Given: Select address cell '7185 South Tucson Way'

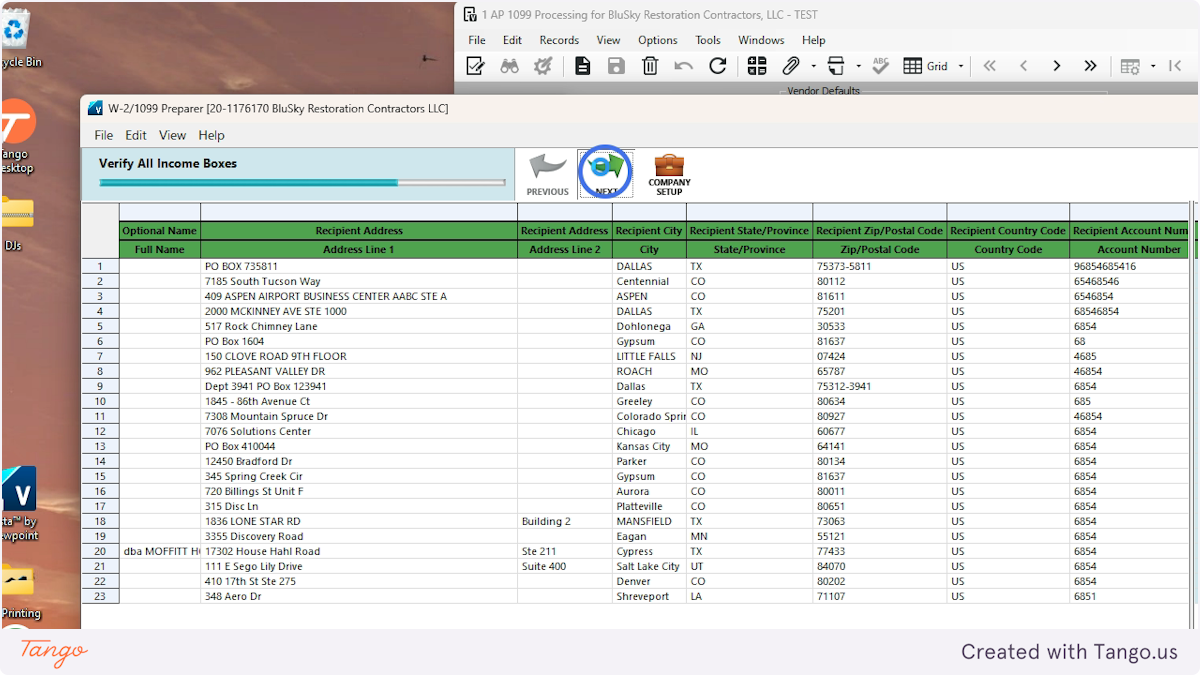Looking at the screenshot, I should (359, 282).
